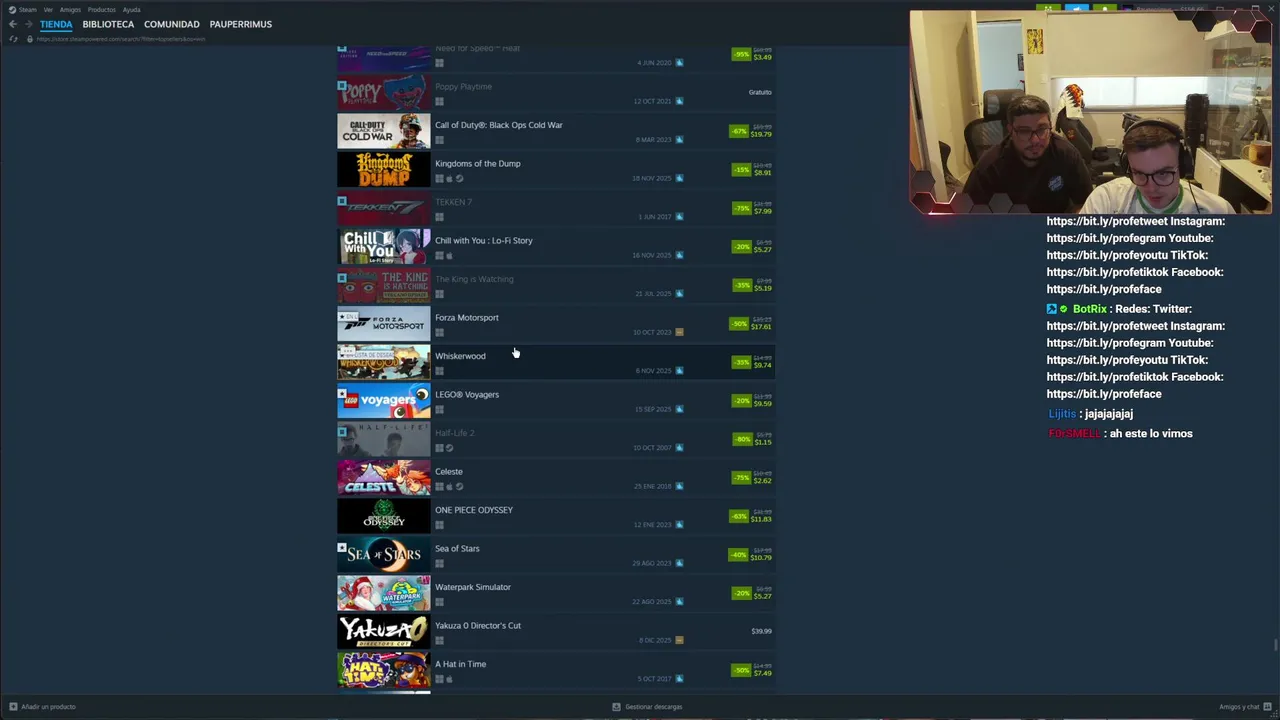The image size is (1280, 720).
Task: Open the Call of Duty Black Ops Cold War thumbnail
Action: [x=384, y=131]
